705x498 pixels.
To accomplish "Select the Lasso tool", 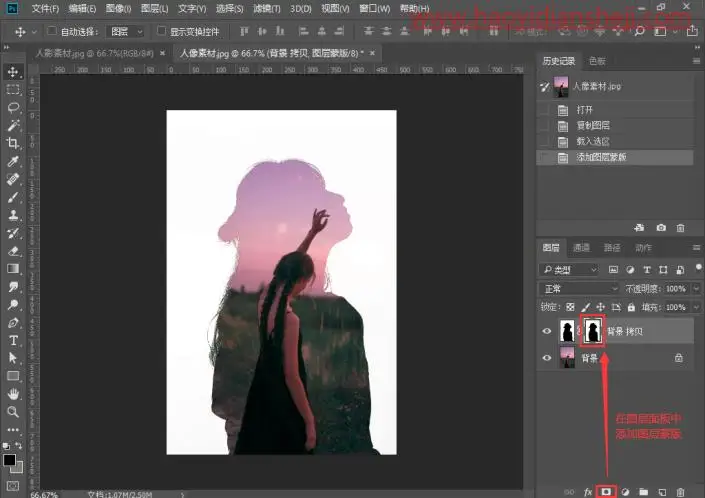I will 13,107.
